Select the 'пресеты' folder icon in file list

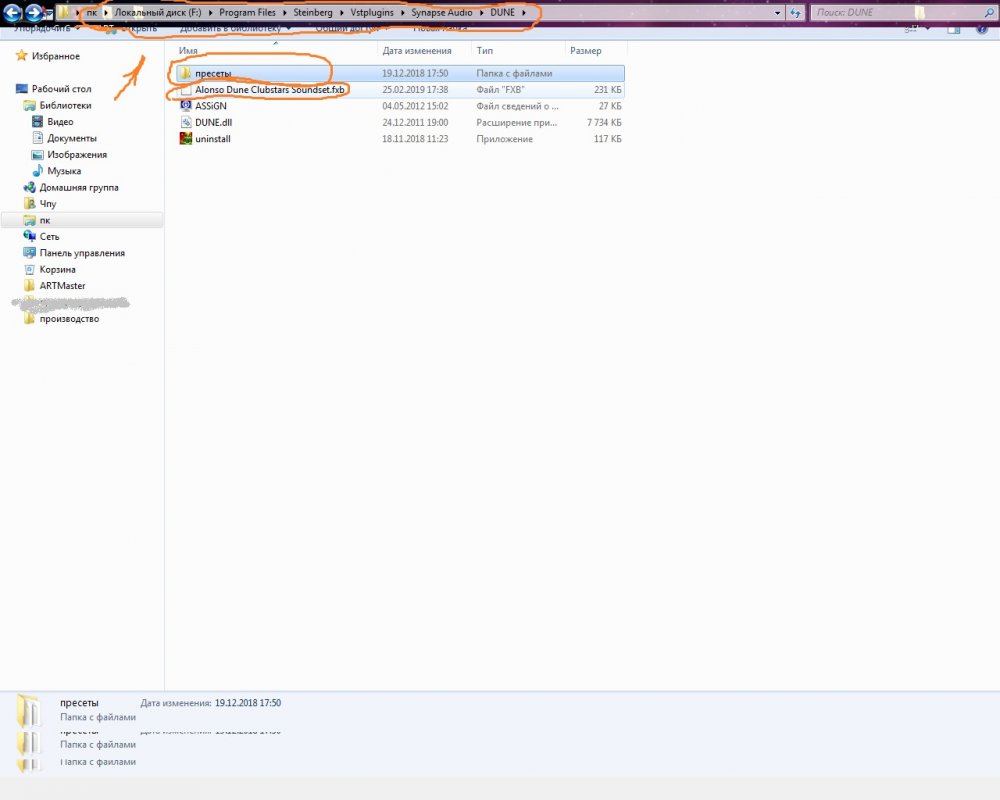[x=186, y=73]
